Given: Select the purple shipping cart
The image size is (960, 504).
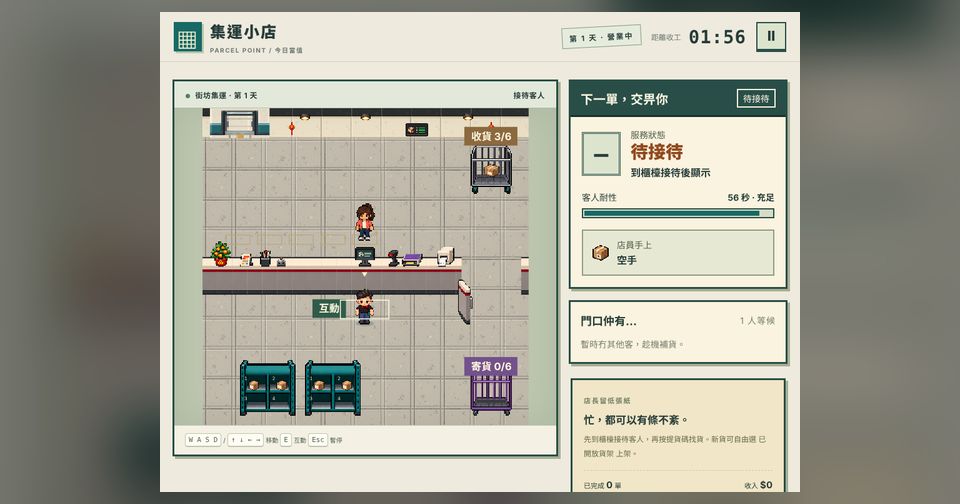Looking at the screenshot, I should point(491,394).
